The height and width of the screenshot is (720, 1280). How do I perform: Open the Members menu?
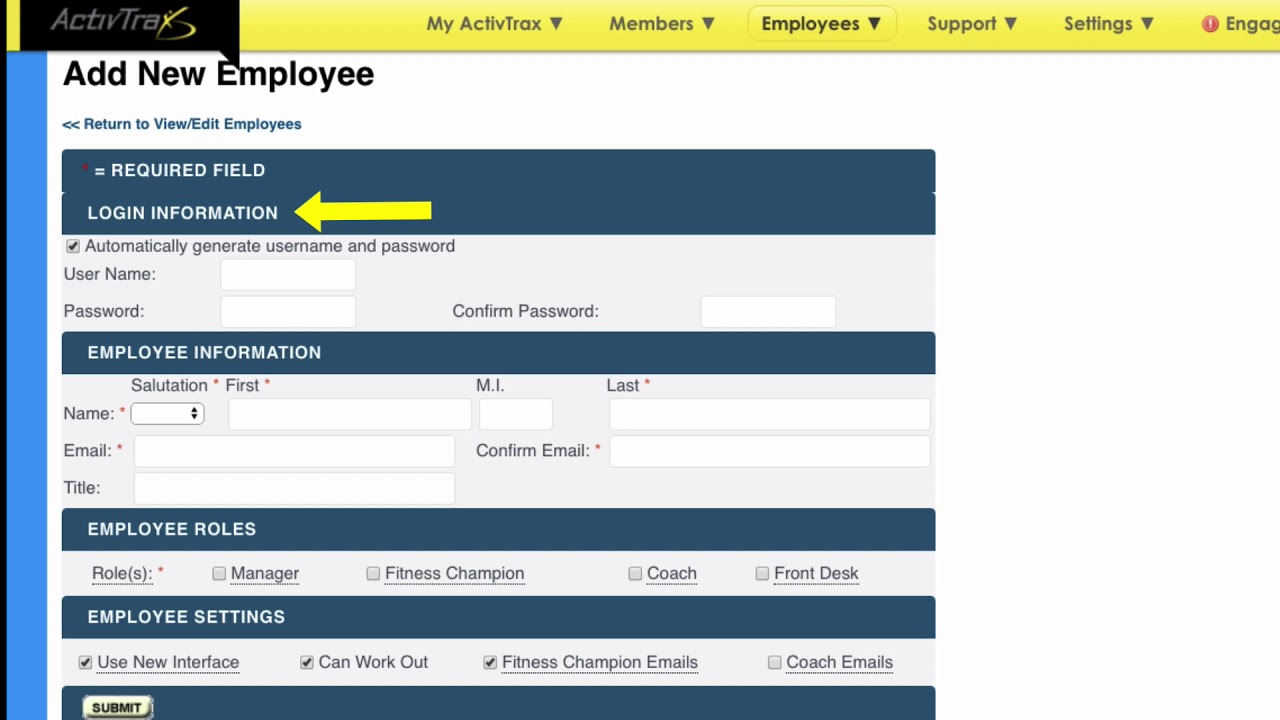[662, 23]
